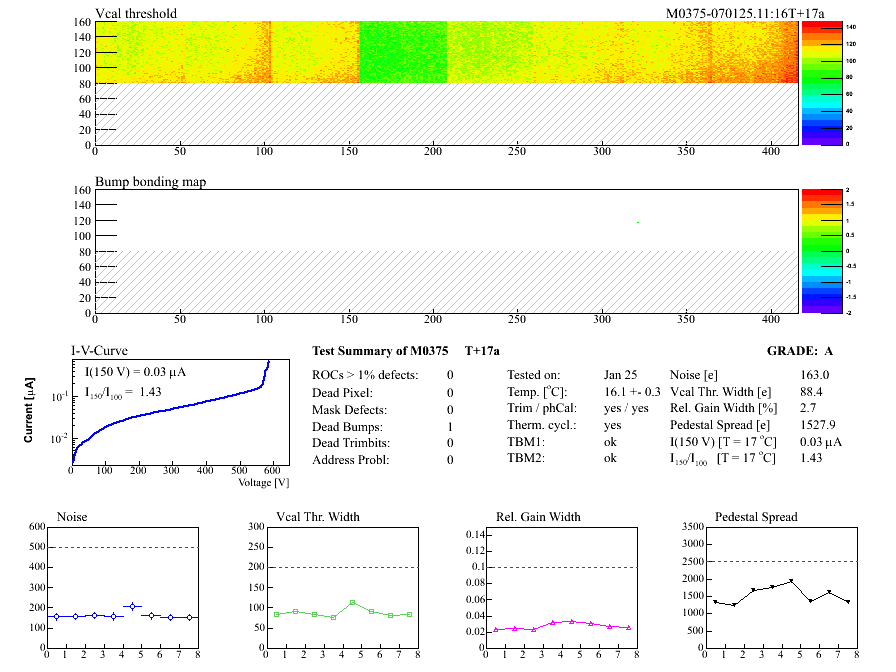This screenshot has width=896, height=672.
Task: Select the peak green square in Vcal Thr. Width plot
Action: point(352,603)
